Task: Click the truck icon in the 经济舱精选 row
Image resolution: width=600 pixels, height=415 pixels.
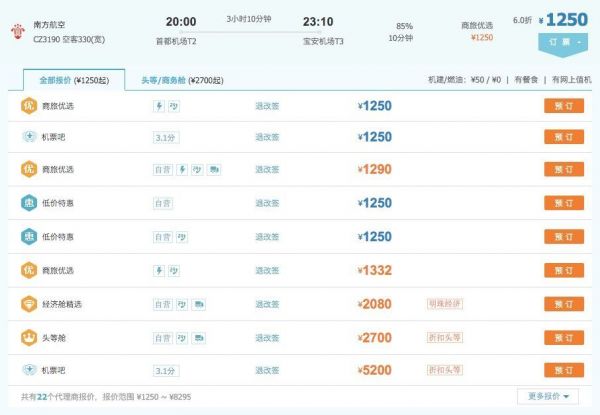Action: (199, 304)
